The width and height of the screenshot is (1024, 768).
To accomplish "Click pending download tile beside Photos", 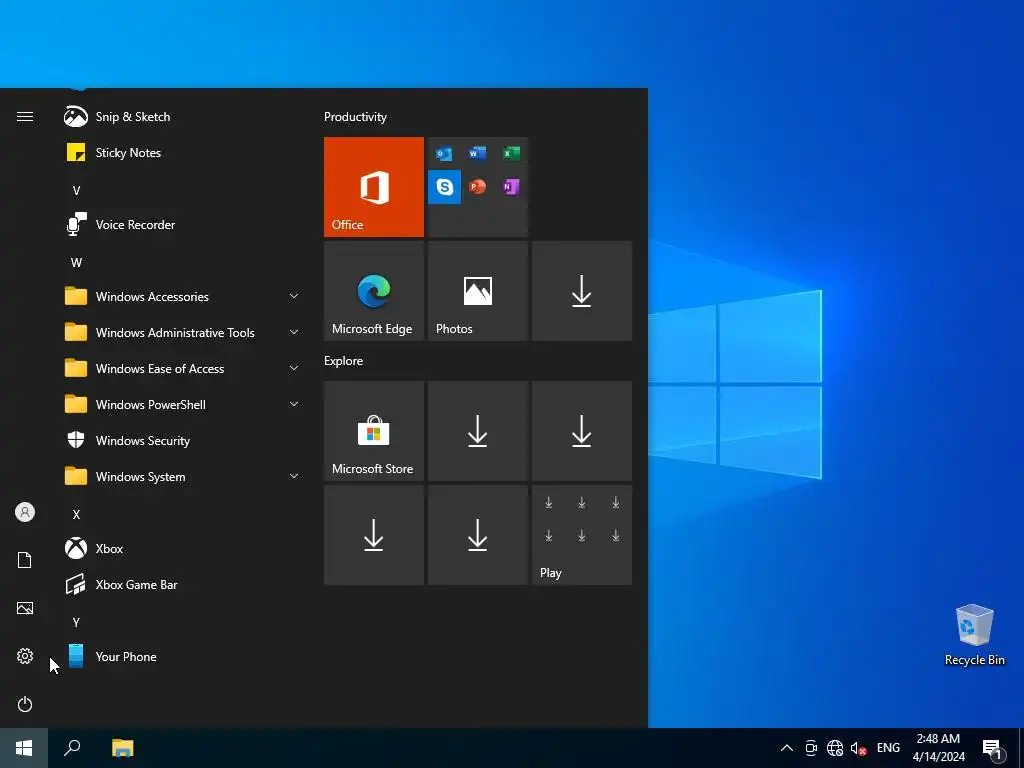I will click(582, 291).
